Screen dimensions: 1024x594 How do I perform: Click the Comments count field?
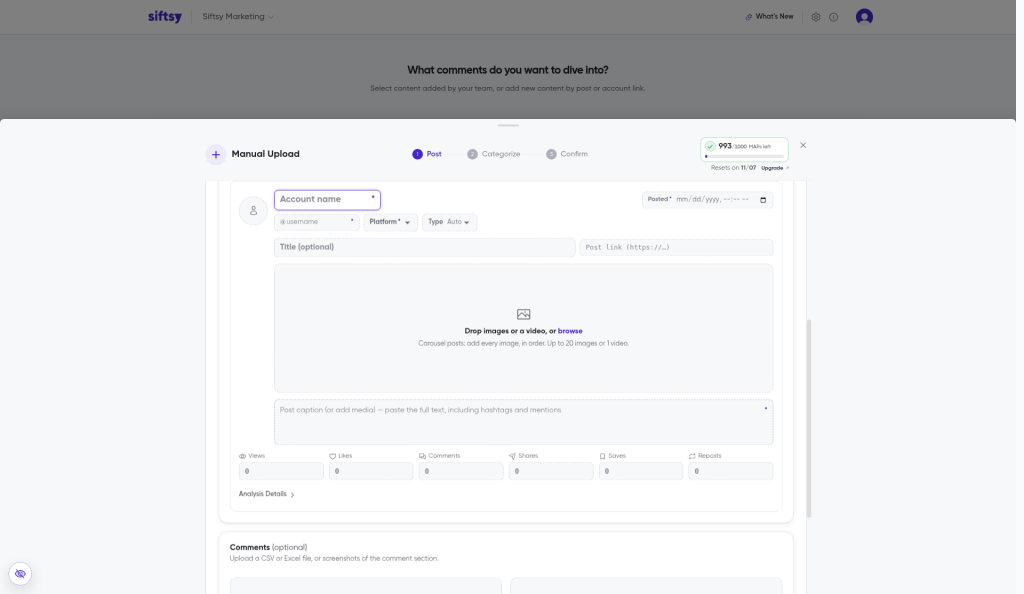[x=461, y=471]
